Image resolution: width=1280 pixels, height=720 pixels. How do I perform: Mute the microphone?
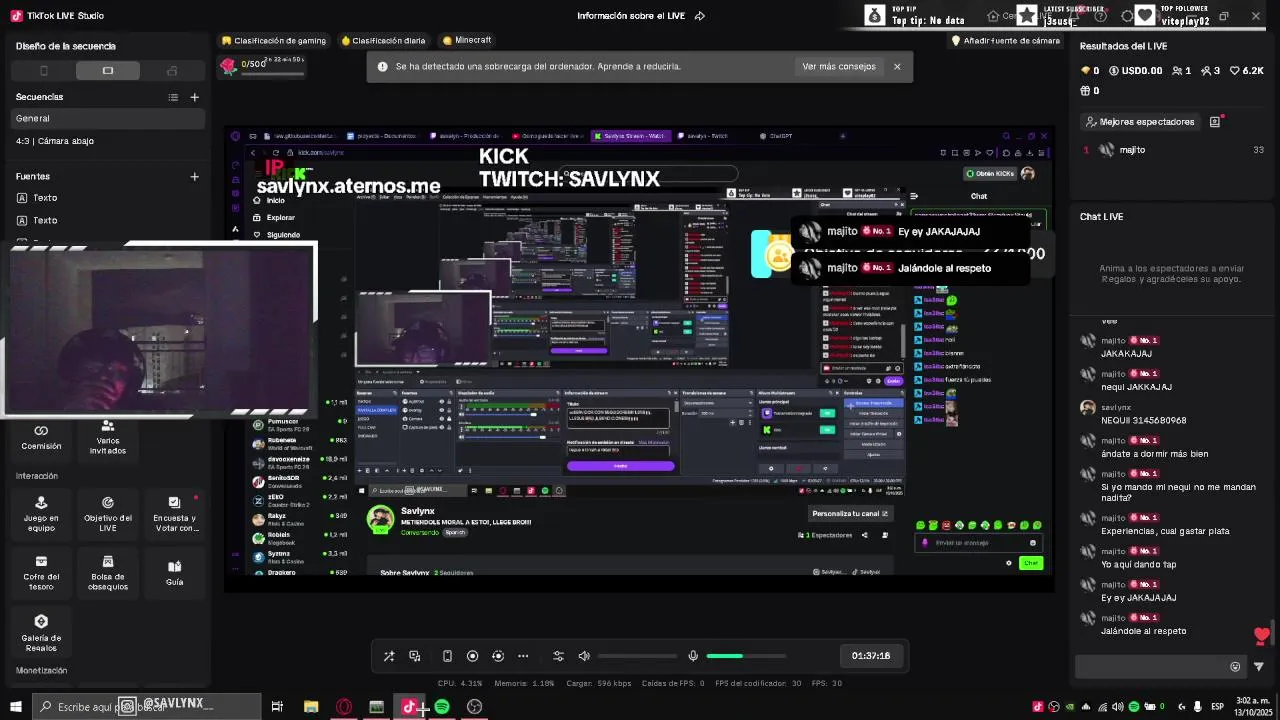click(693, 656)
